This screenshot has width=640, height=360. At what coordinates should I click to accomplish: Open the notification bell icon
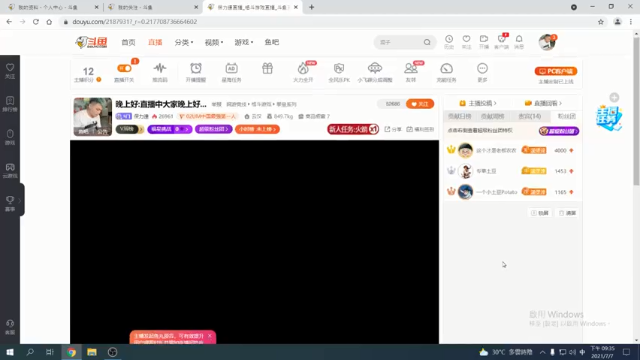pos(519,39)
